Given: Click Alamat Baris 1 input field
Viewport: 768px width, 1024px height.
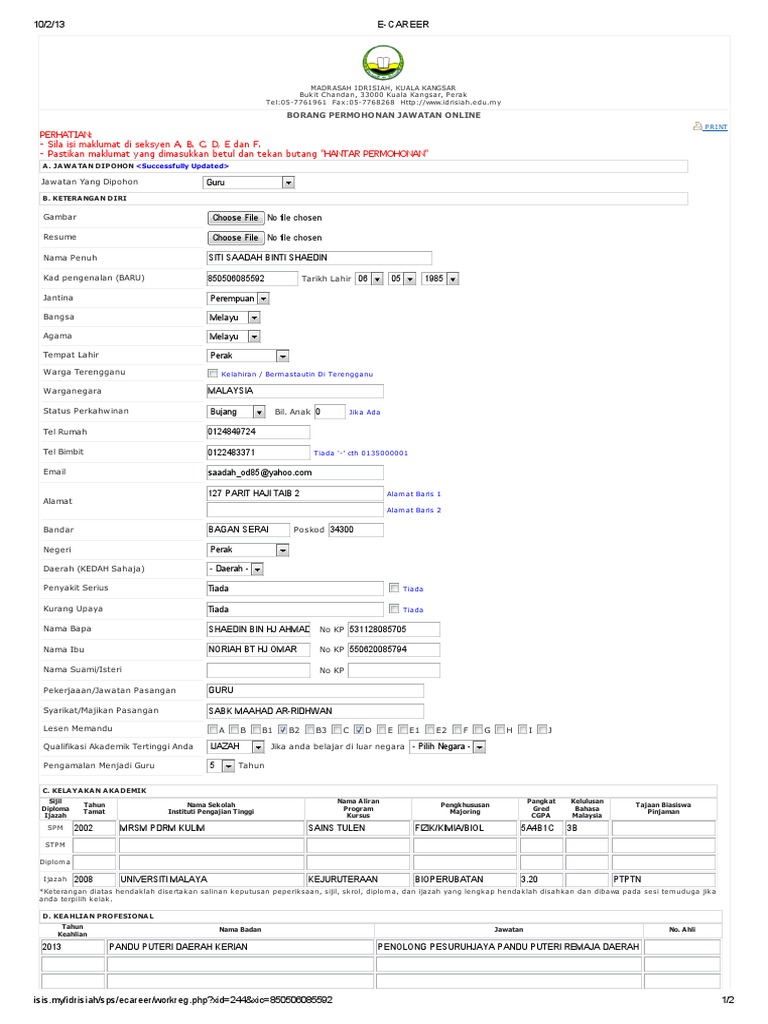Looking at the screenshot, I should (295, 494).
